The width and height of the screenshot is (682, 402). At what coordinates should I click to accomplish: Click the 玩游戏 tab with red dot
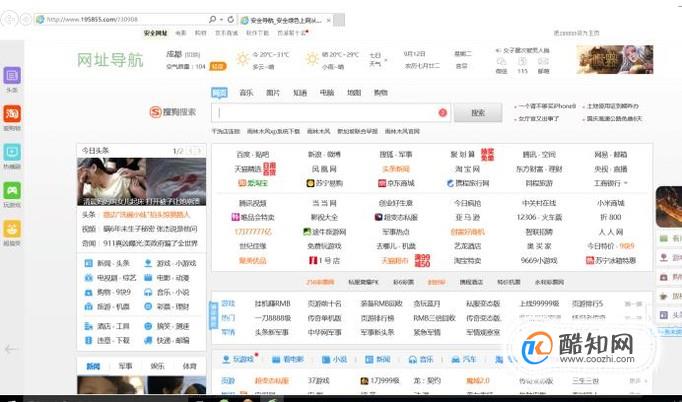click(239, 359)
